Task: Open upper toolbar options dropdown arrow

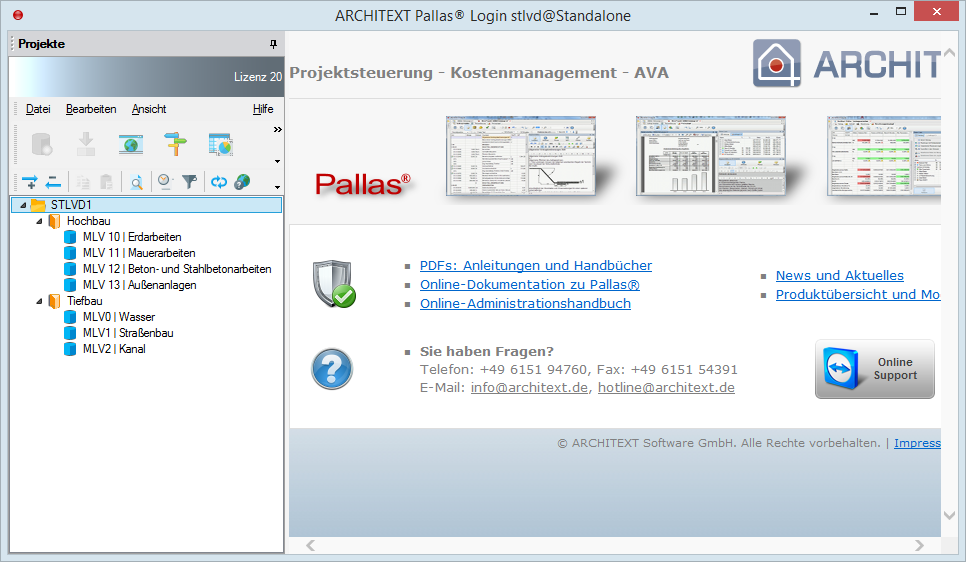Action: [277, 161]
